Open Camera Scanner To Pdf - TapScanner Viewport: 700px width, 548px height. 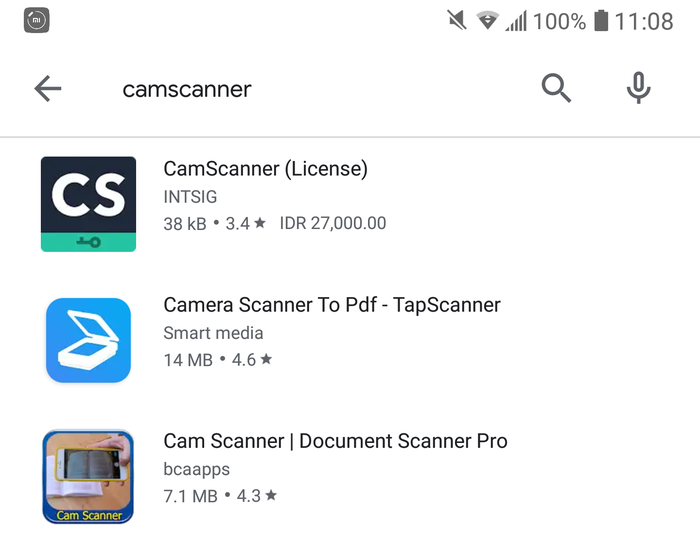[x=332, y=305]
